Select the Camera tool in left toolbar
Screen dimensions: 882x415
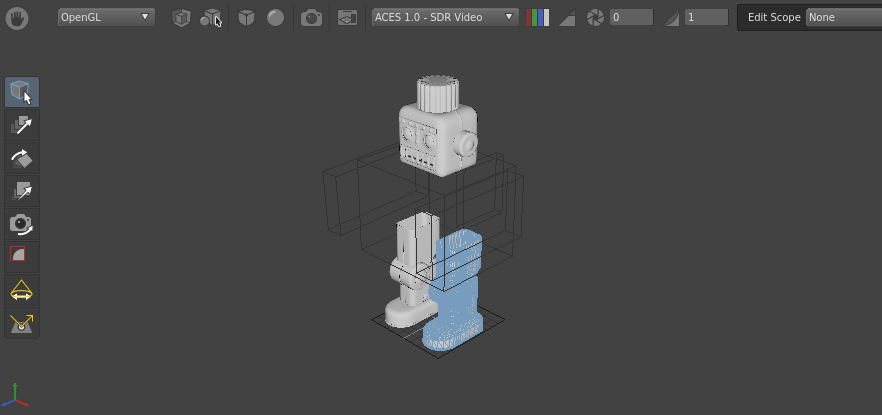(x=22, y=224)
